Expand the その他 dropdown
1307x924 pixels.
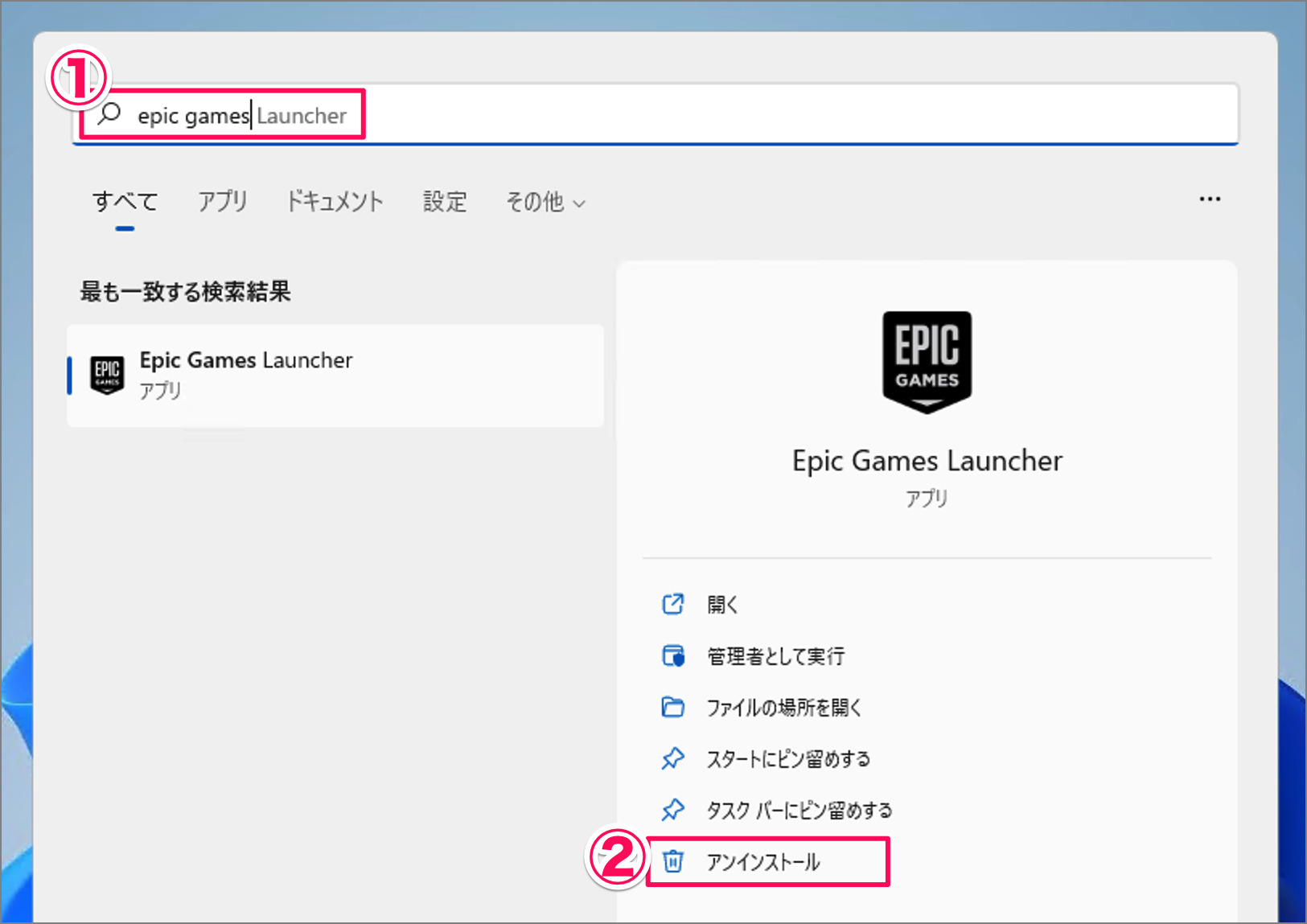545,202
